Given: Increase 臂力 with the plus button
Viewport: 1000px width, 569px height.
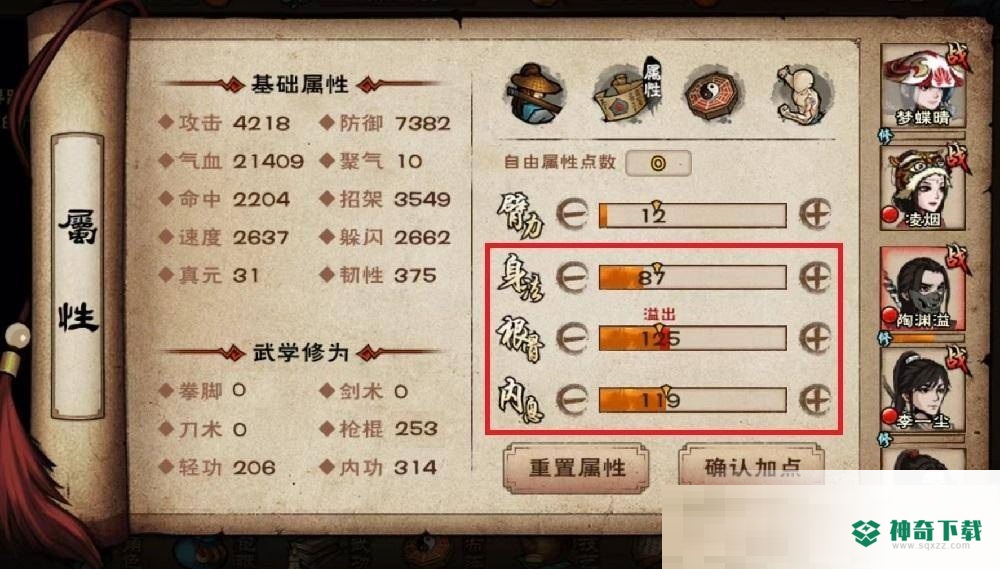Looking at the screenshot, I should point(815,214).
